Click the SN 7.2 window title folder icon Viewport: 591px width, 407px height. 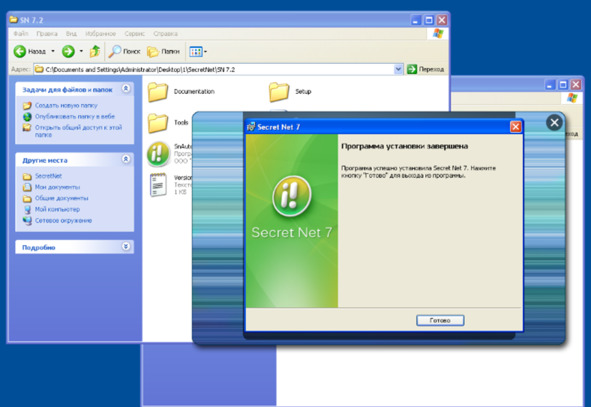point(14,20)
